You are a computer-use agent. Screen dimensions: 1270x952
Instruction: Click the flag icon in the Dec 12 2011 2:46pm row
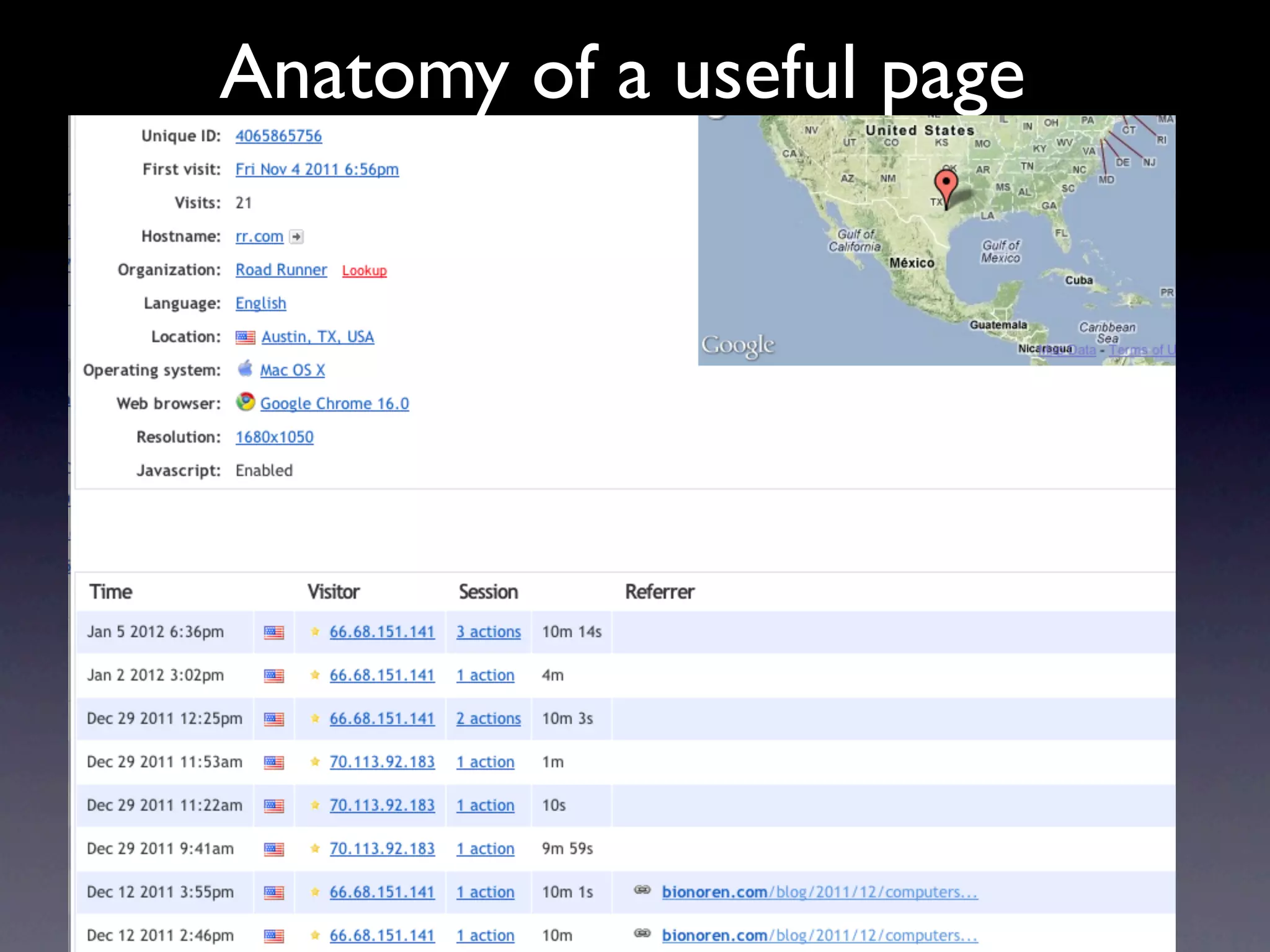pyautogui.click(x=274, y=936)
